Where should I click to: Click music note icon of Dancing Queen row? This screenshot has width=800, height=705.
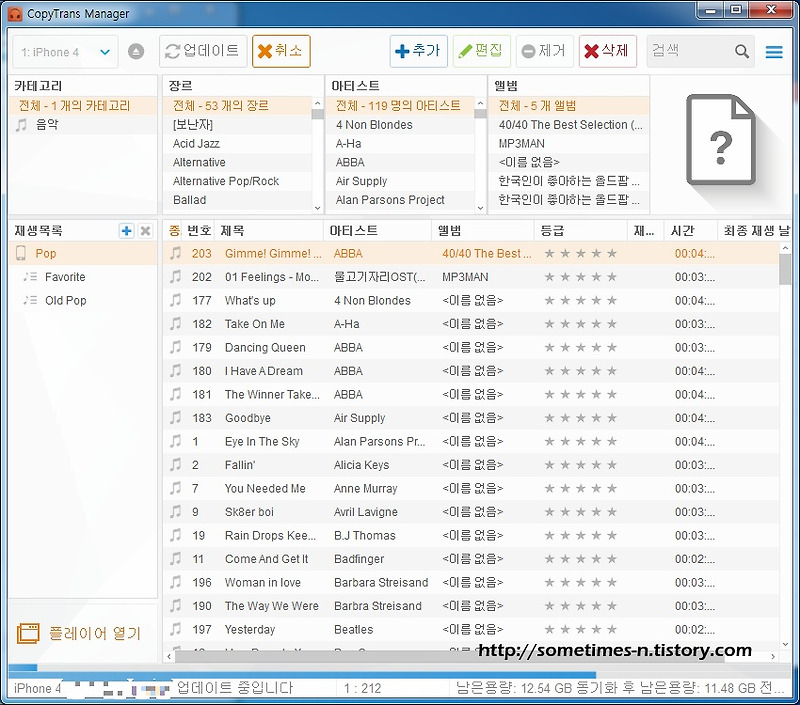pos(176,347)
